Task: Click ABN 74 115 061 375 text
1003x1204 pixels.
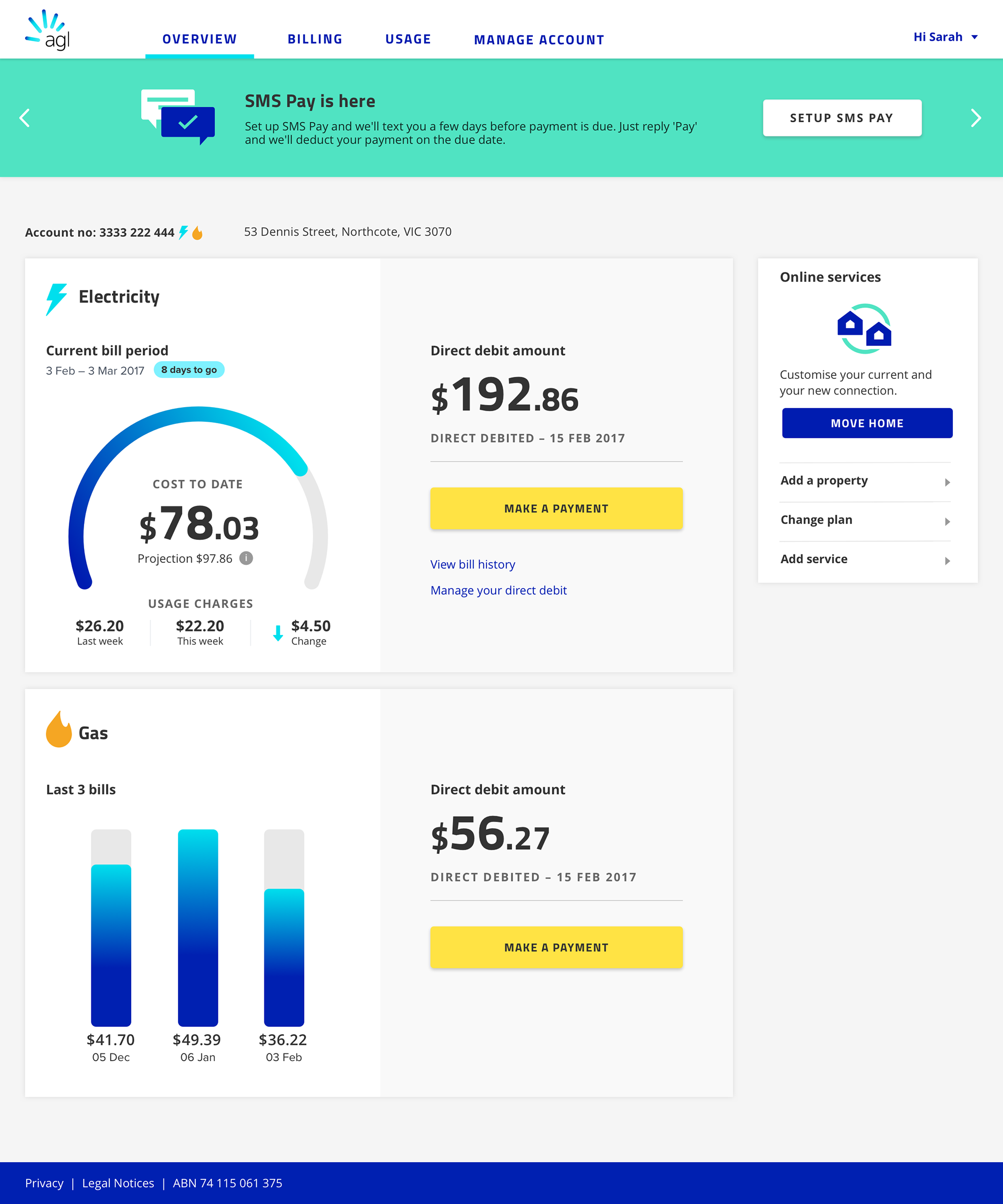Action: [228, 1184]
